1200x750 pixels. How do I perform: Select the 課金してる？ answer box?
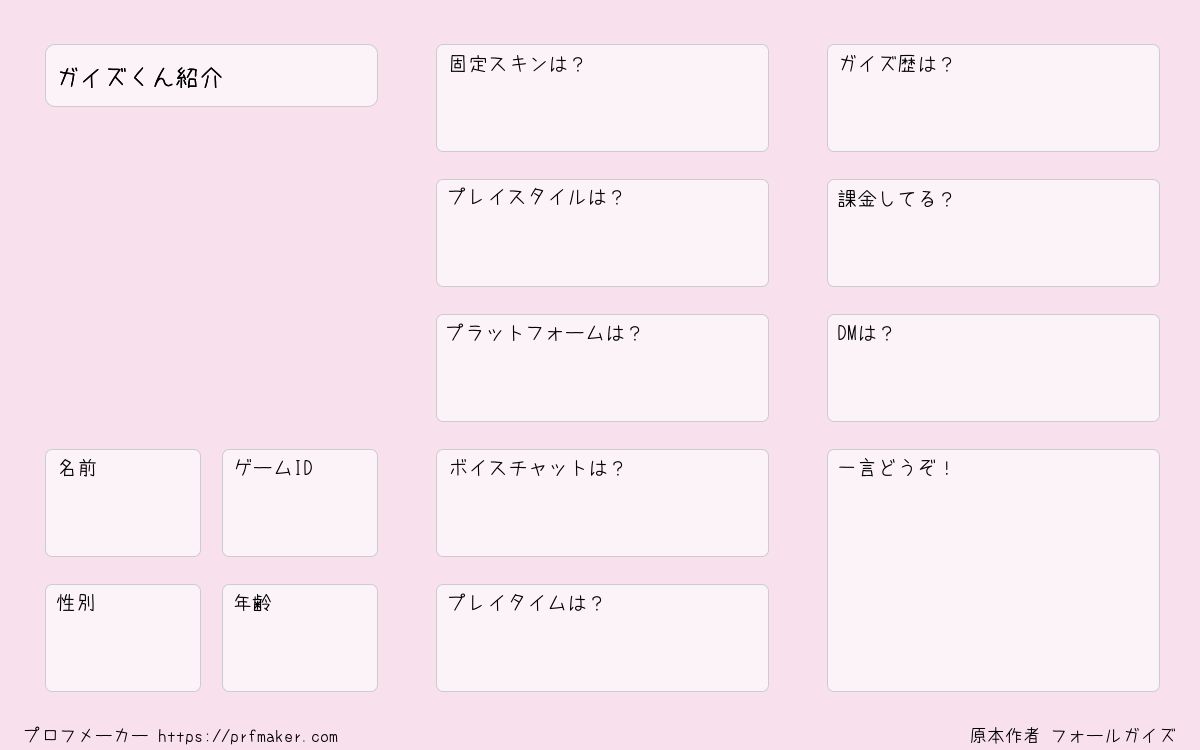993,233
